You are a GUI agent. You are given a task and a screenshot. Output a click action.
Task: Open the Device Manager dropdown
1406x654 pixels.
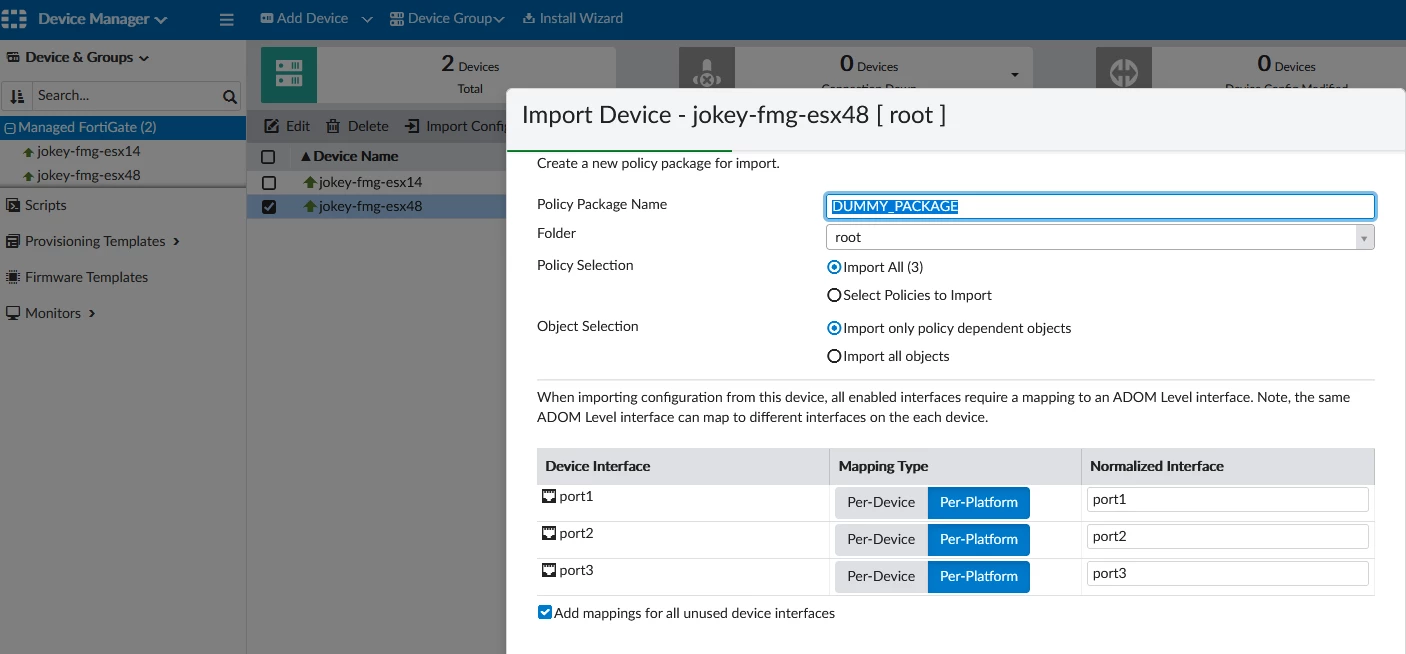click(x=102, y=19)
